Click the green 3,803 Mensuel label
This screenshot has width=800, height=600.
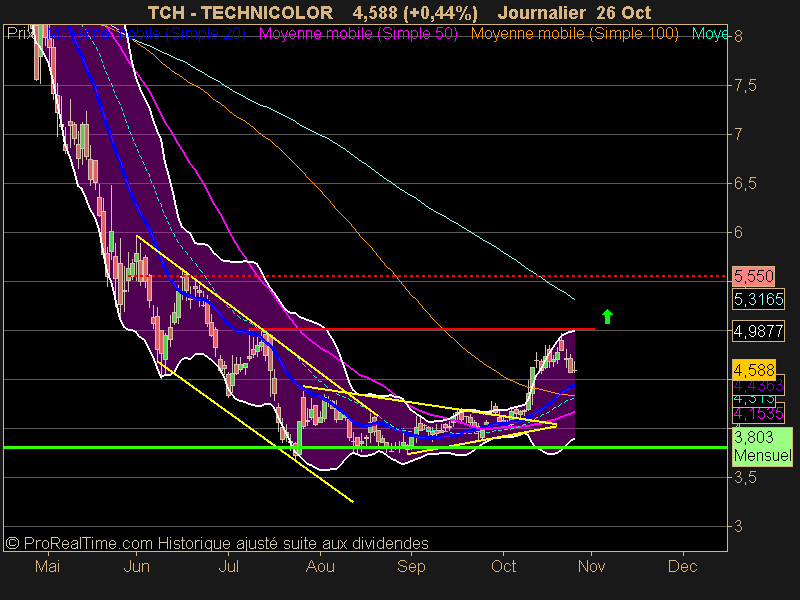(762, 446)
